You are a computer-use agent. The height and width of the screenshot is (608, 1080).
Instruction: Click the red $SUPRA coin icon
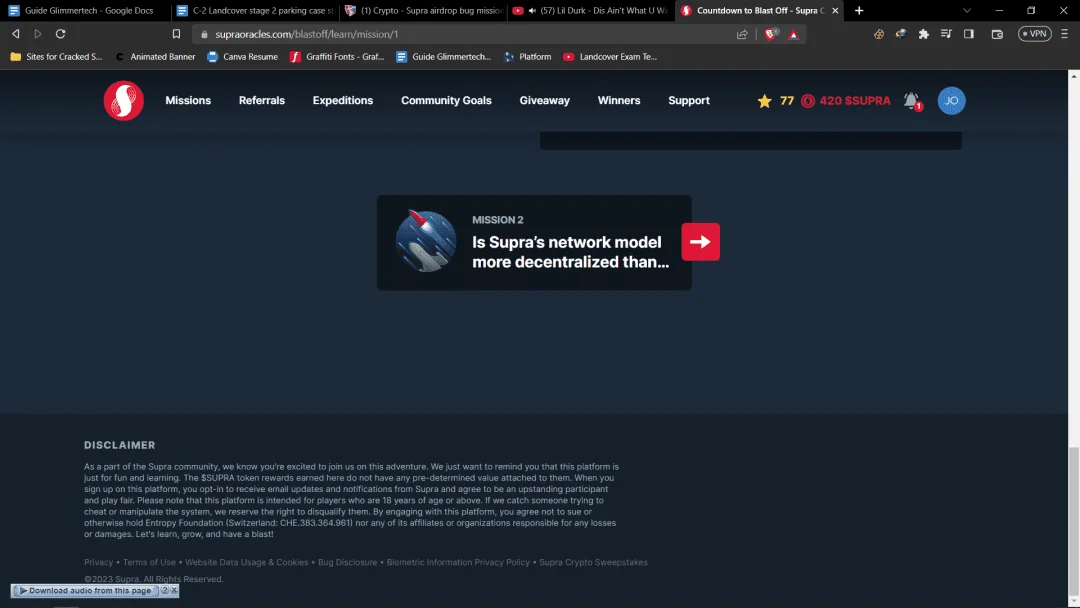click(808, 101)
